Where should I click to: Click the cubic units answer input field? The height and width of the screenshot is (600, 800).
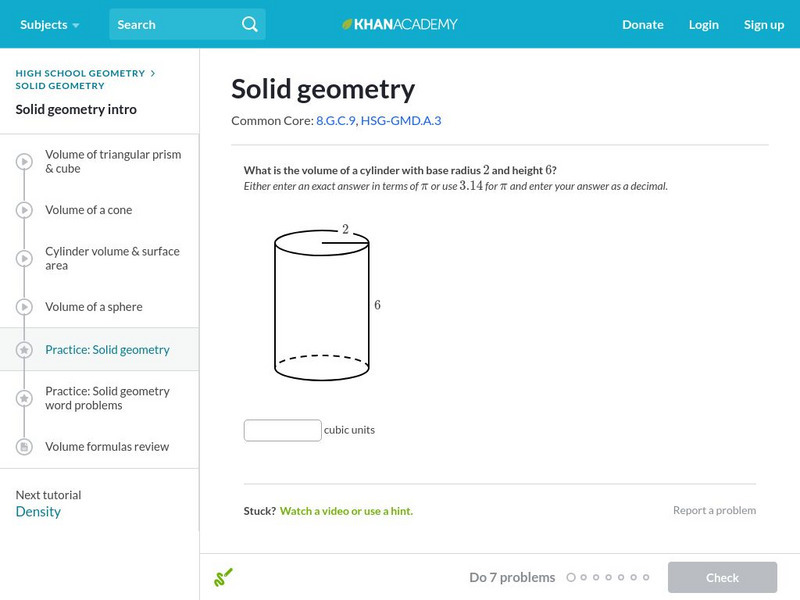(283, 430)
